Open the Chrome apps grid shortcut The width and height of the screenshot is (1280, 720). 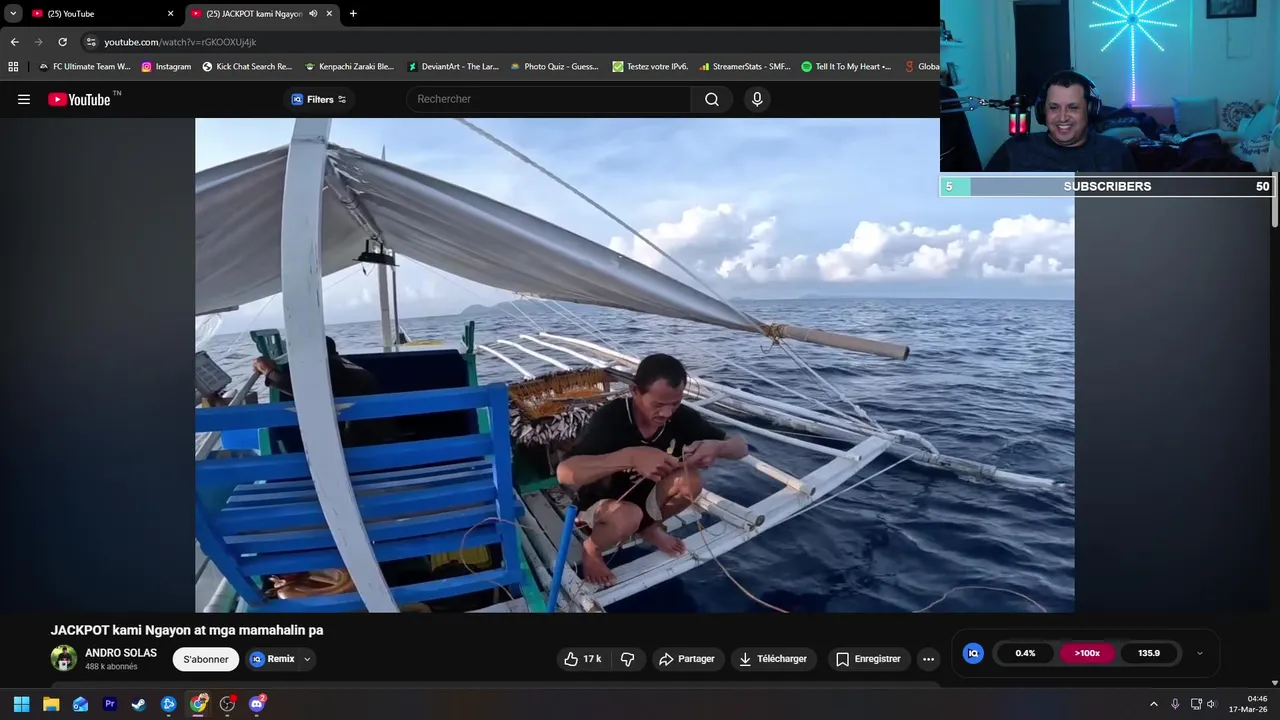(13, 67)
